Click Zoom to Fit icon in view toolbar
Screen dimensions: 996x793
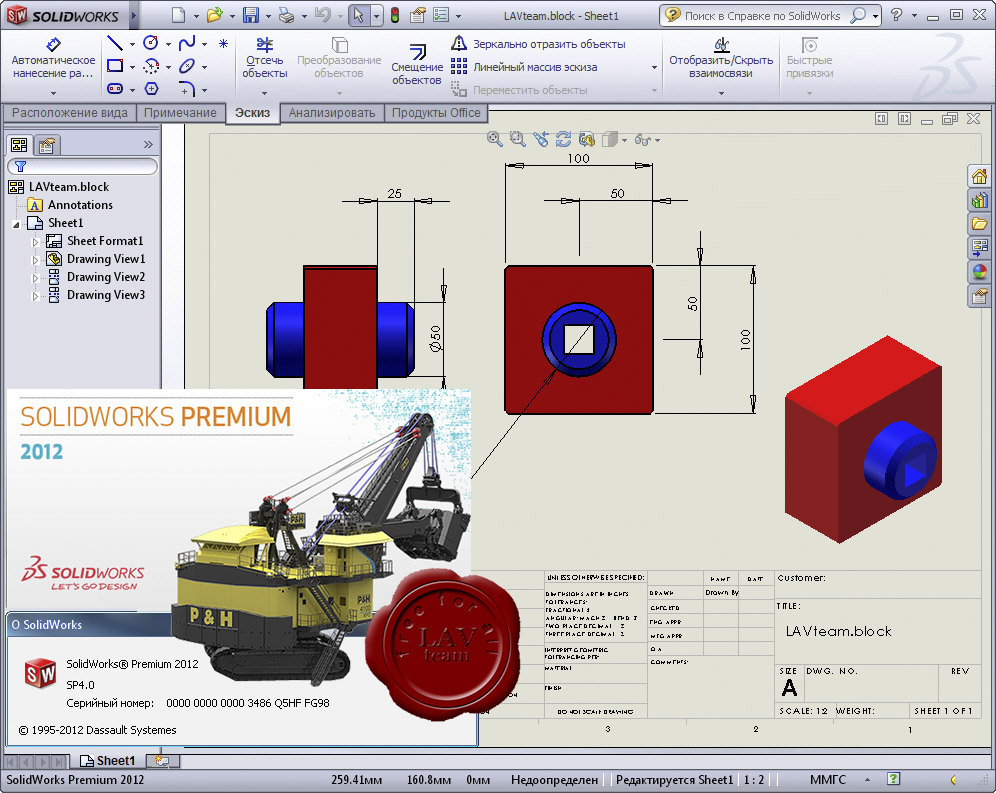[x=494, y=139]
